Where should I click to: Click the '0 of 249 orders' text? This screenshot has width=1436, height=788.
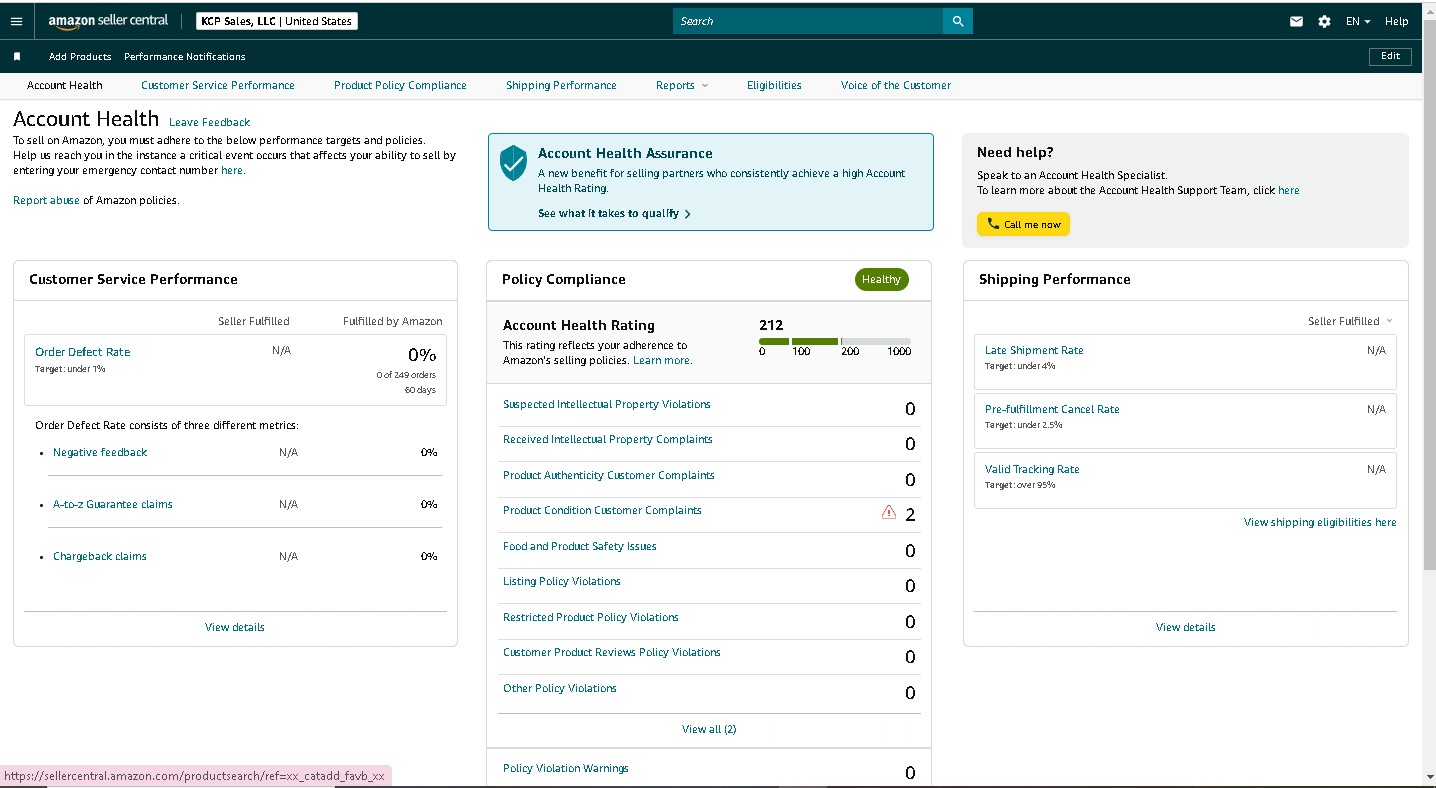(x=406, y=375)
